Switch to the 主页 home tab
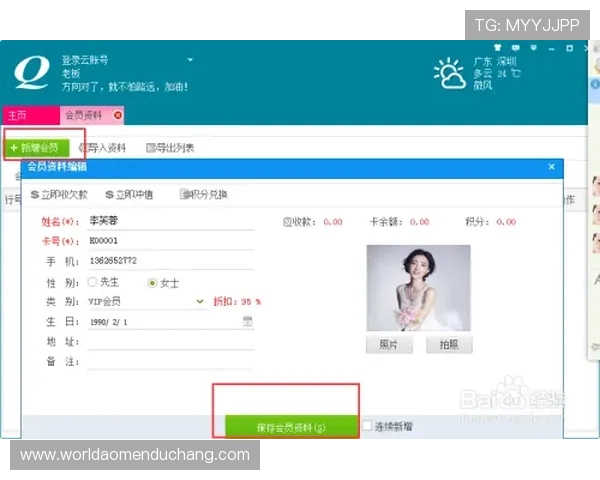The image size is (600, 480). (x=31, y=115)
